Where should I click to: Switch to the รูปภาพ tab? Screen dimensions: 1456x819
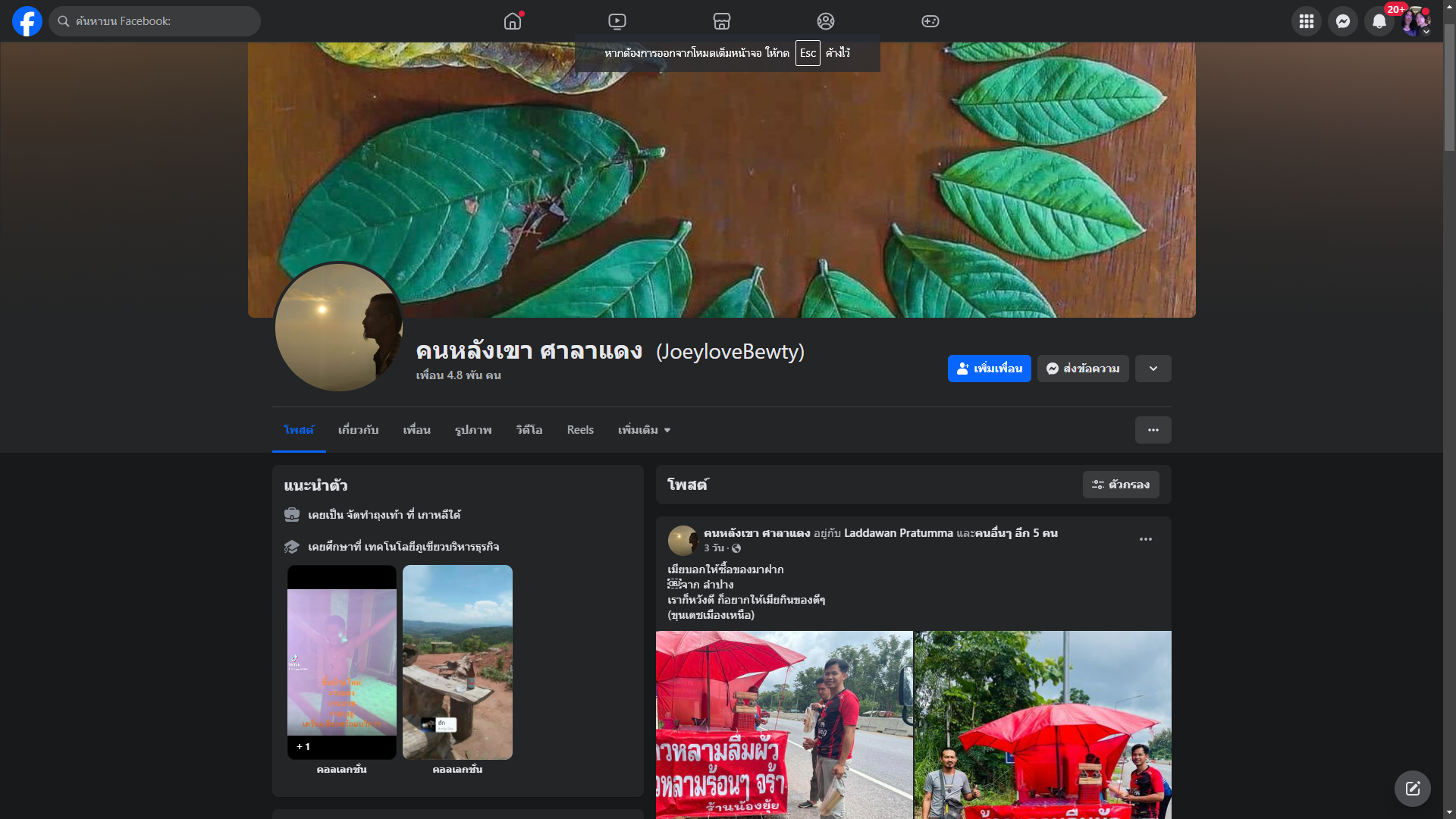tap(473, 430)
